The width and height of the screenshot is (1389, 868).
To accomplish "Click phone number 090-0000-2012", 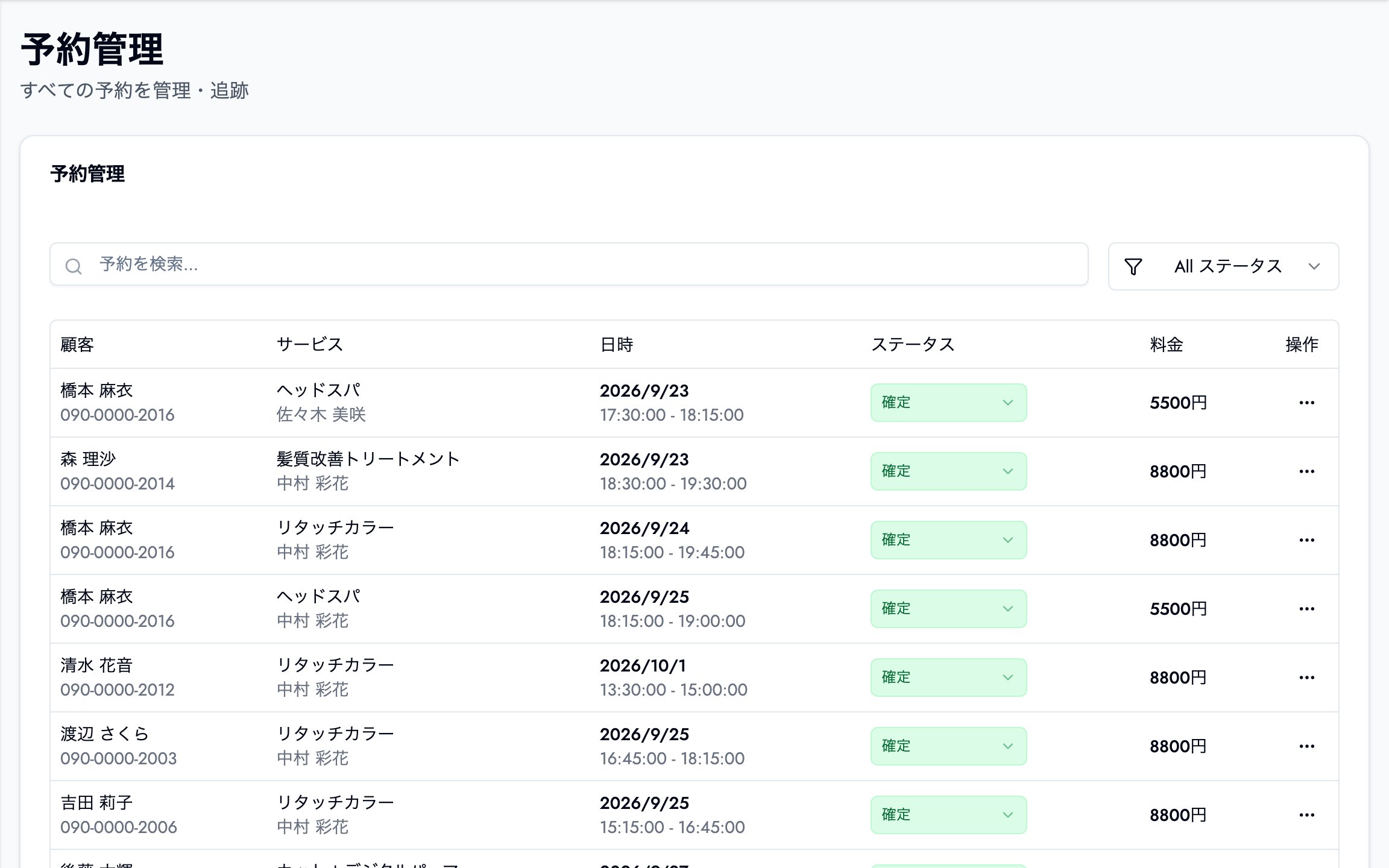I will coord(118,690).
